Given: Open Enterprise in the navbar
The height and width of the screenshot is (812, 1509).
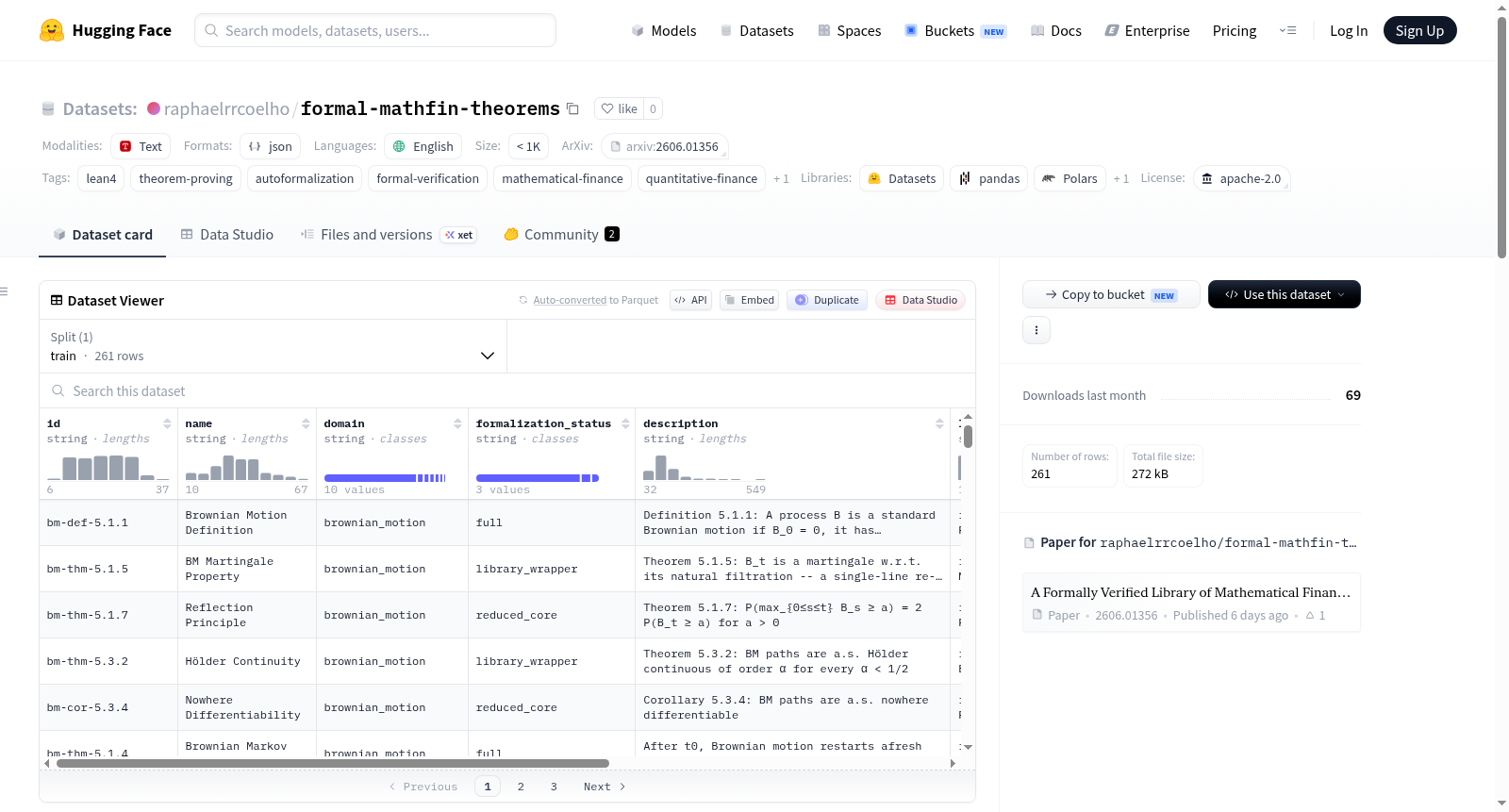Looking at the screenshot, I should click(1147, 30).
